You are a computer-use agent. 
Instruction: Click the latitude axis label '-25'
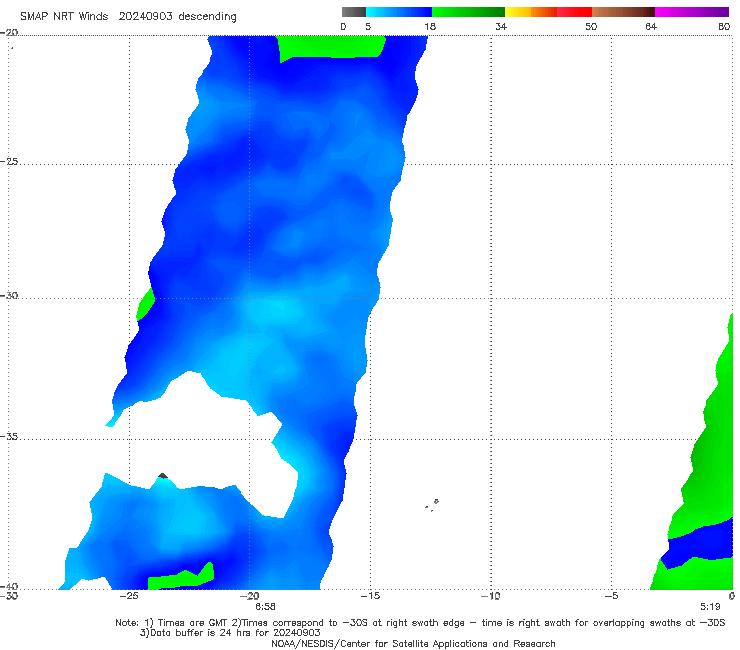9,161
